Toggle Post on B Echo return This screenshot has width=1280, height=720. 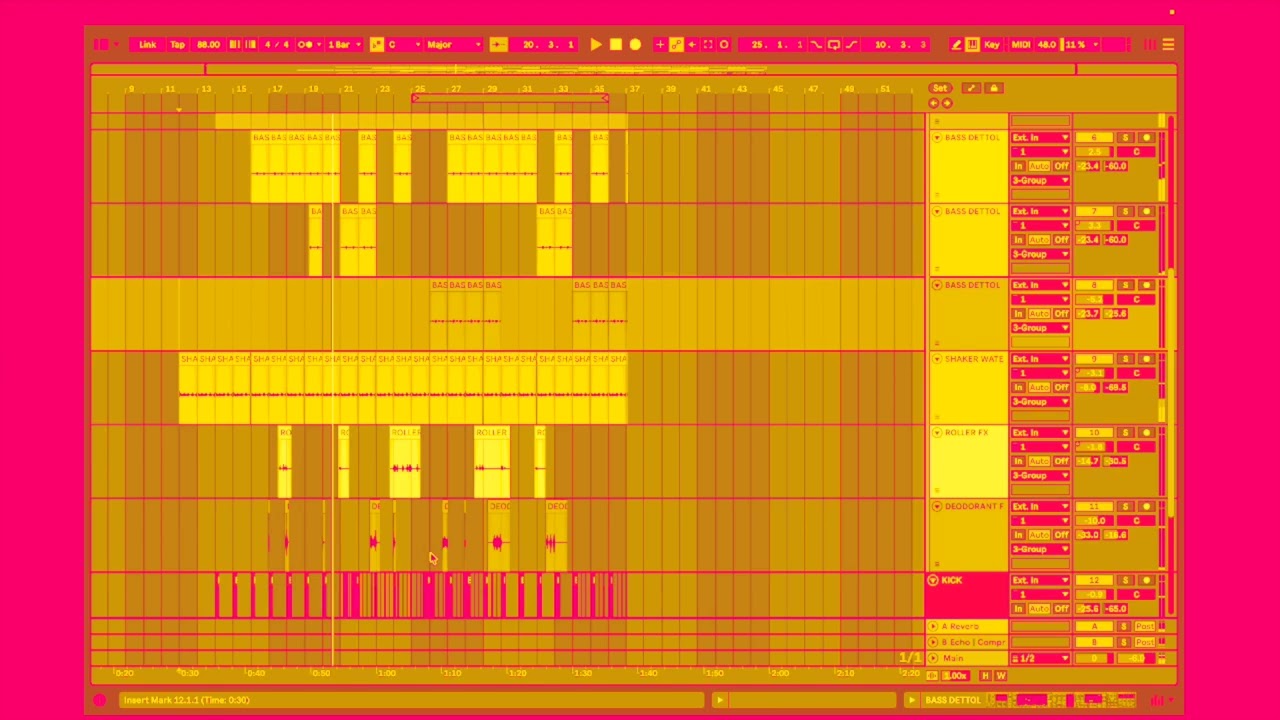(x=1146, y=642)
